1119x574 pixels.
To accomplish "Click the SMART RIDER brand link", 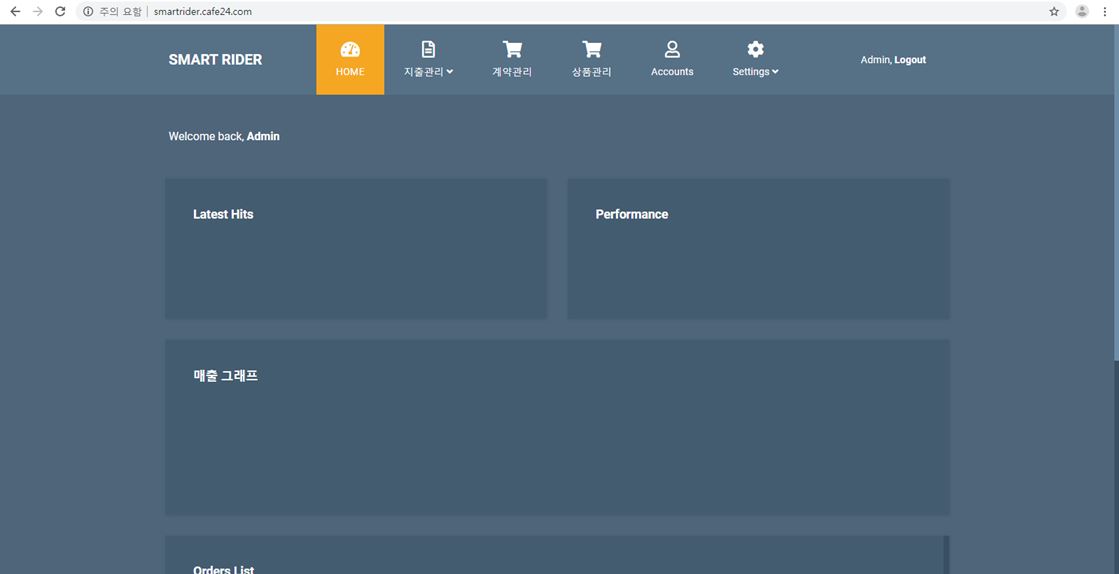I will (216, 60).
